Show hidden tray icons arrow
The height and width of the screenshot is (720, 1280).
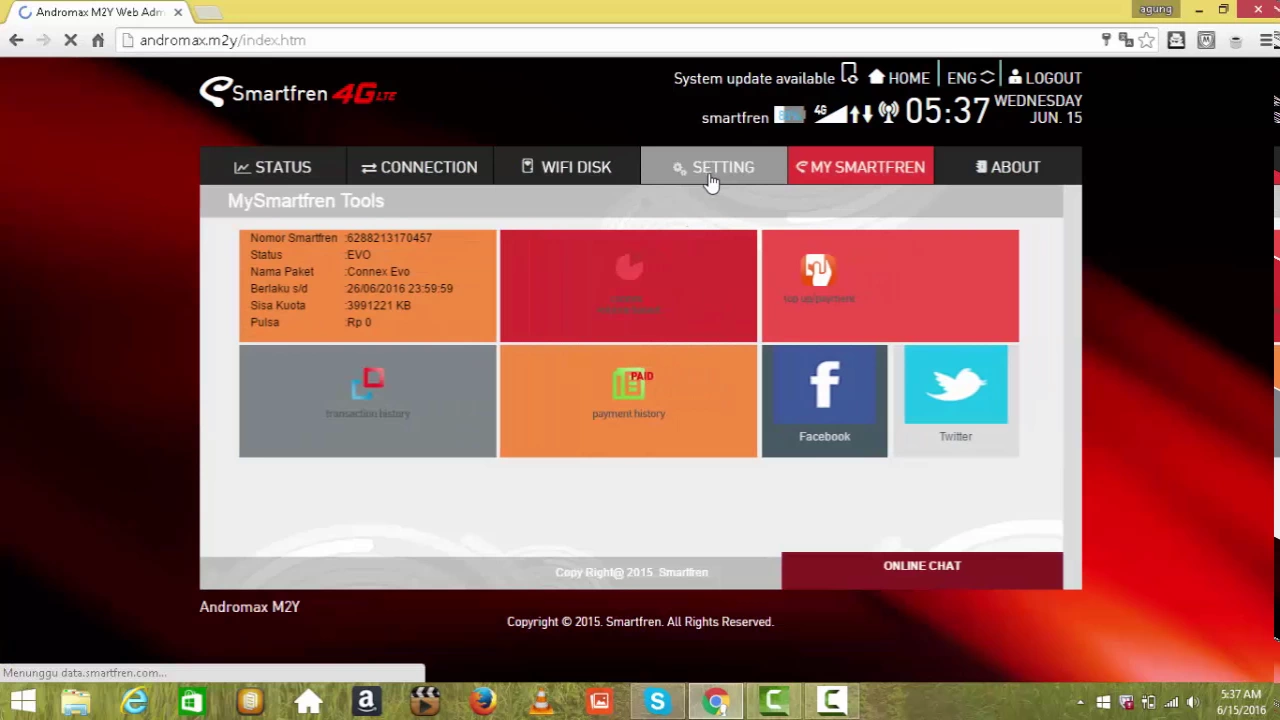pos(1080,703)
